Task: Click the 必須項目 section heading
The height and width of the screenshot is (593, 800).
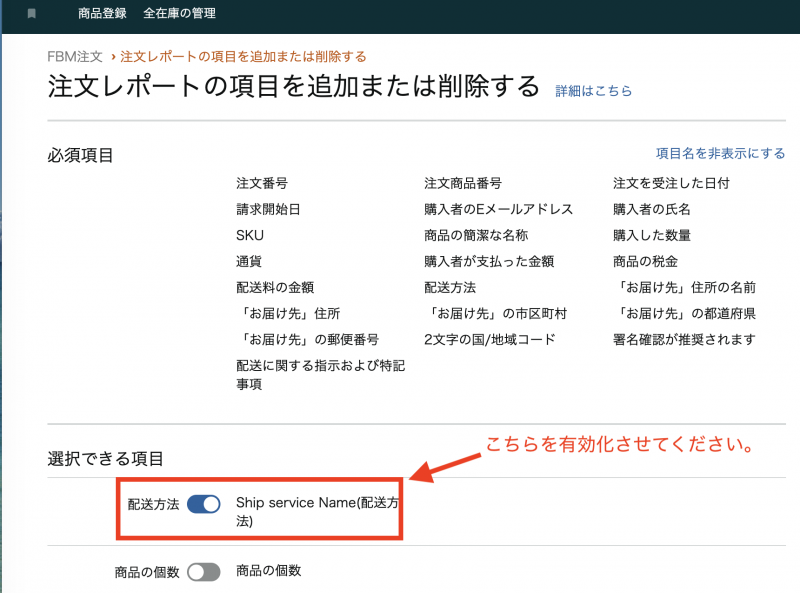Action: pyautogui.click(x=80, y=156)
